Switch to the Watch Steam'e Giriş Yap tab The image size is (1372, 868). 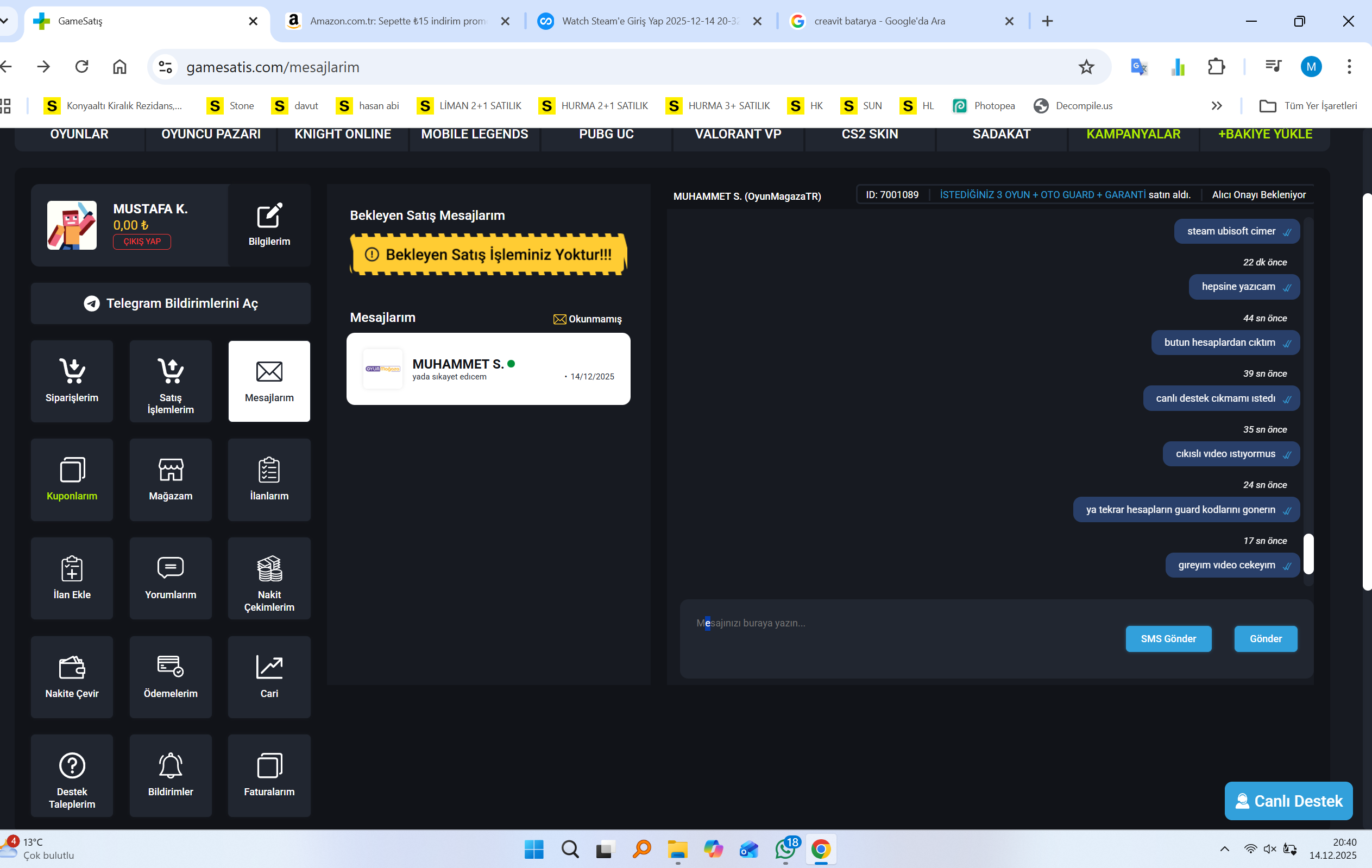point(650,21)
